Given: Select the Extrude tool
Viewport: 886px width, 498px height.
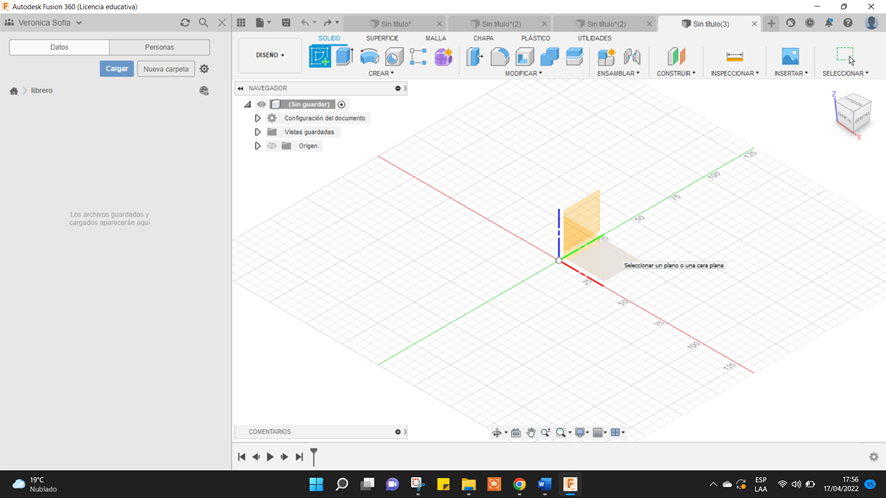Looking at the screenshot, I should (344, 57).
